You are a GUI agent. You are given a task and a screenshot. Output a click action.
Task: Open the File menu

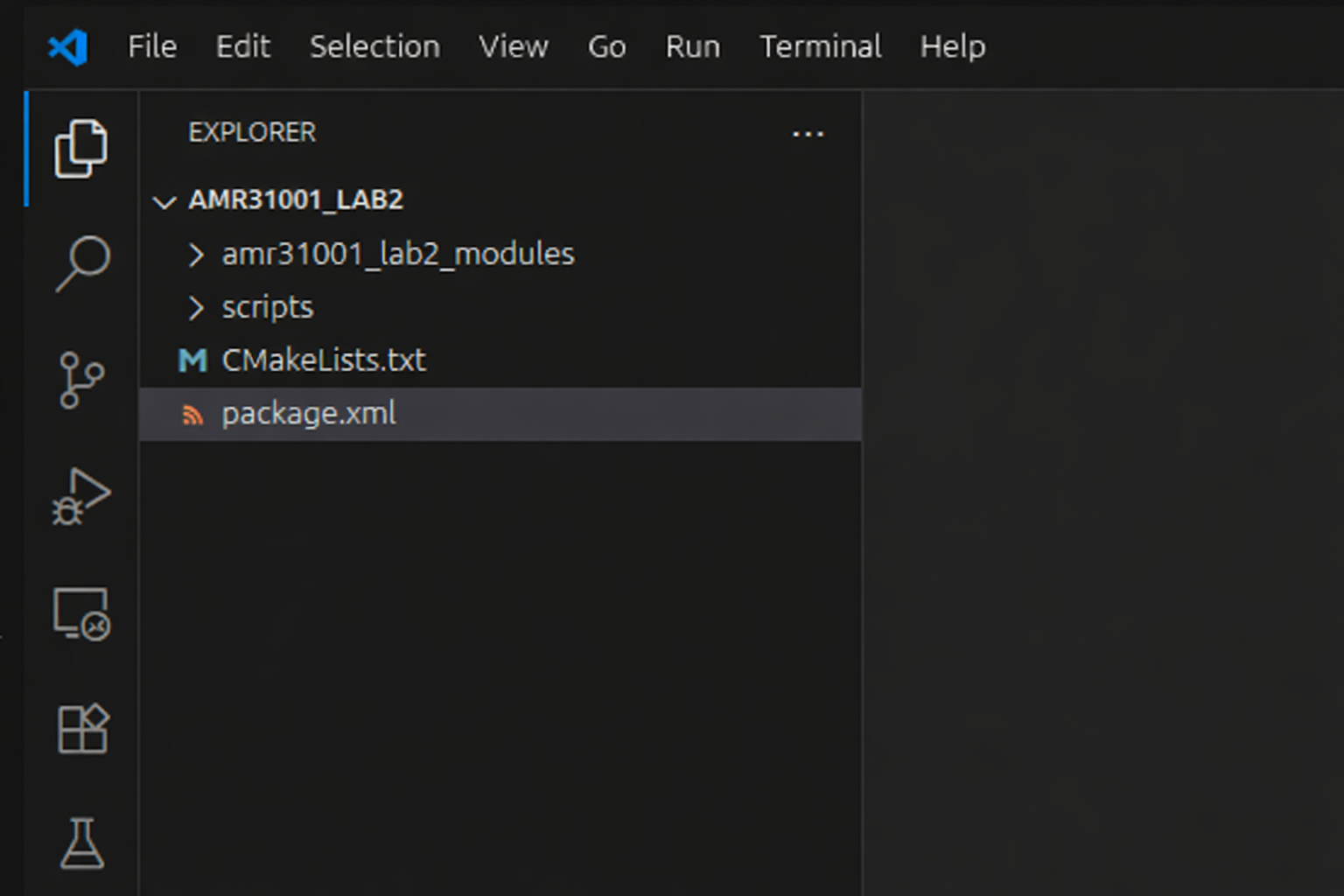pos(152,46)
